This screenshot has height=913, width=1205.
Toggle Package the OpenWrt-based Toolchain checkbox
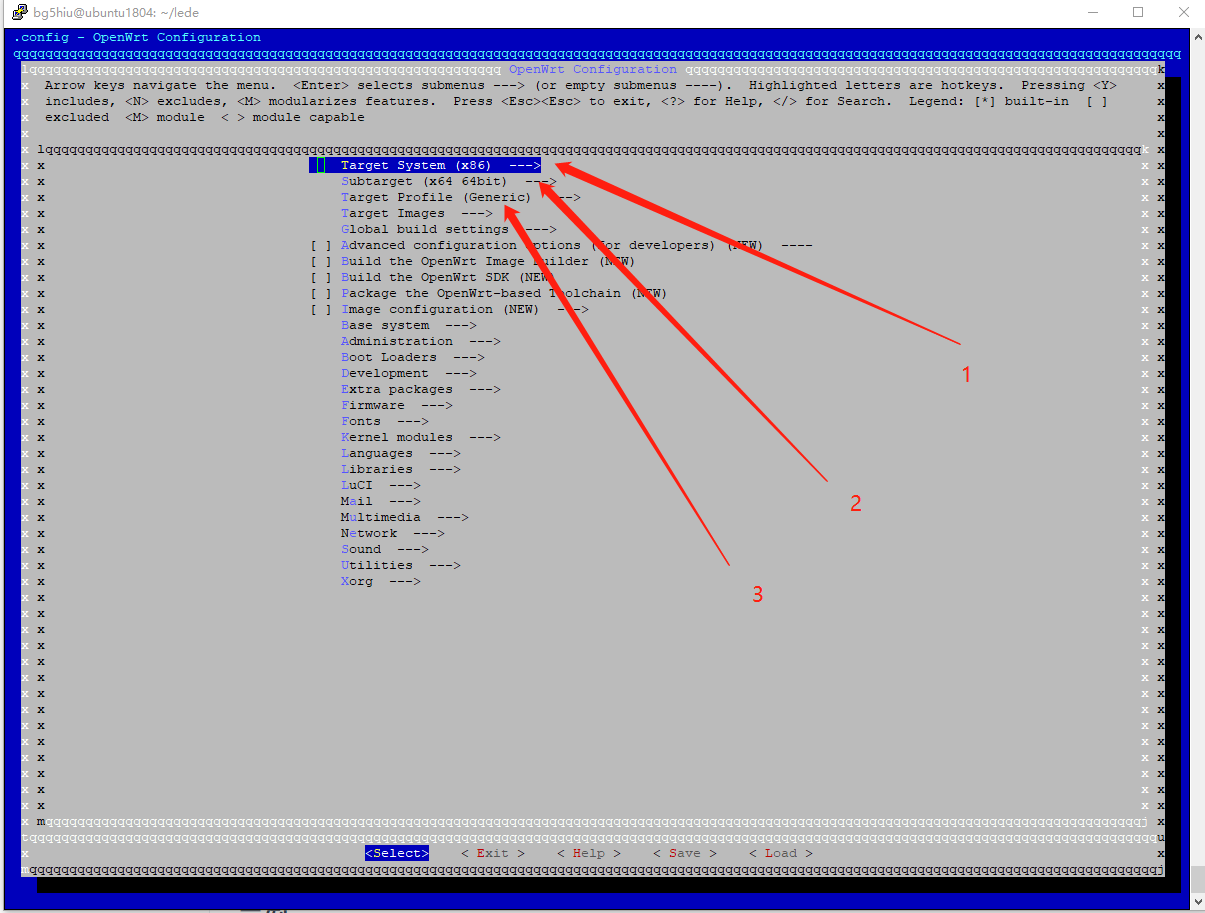point(321,294)
